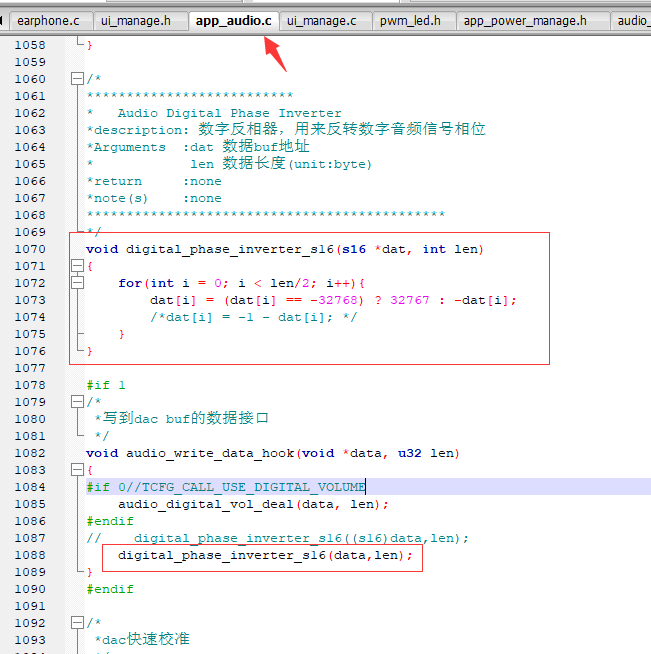Select the app_audio.c tab
651x654 pixels.
234,21
